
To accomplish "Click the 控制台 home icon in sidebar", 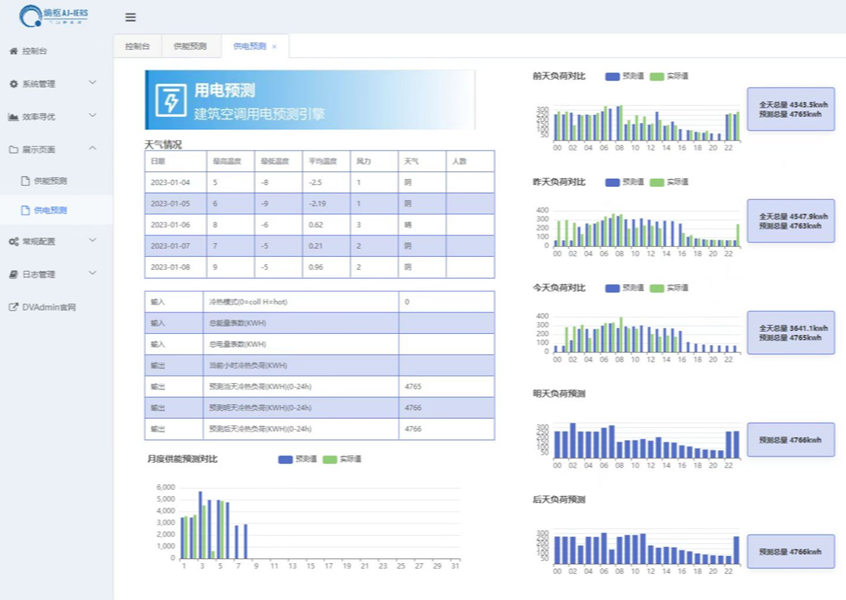I will point(13,51).
